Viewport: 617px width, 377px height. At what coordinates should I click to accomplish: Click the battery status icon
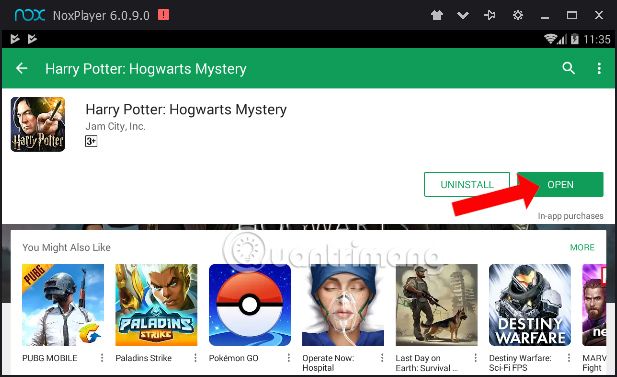(575, 39)
